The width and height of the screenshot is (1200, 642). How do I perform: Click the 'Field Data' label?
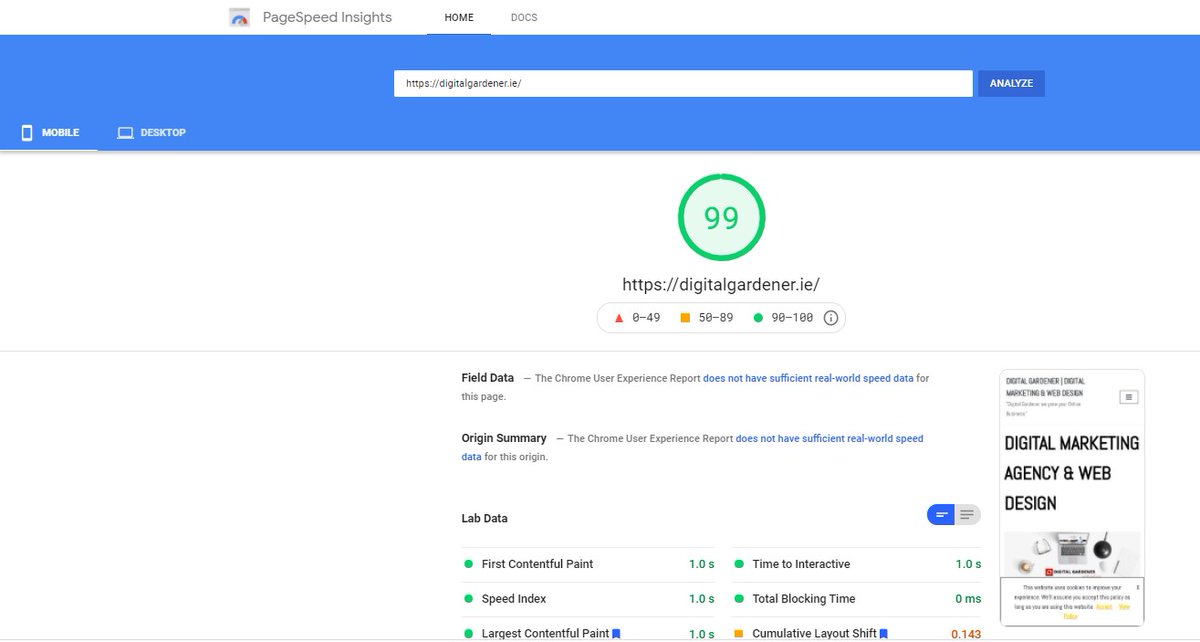(x=488, y=378)
